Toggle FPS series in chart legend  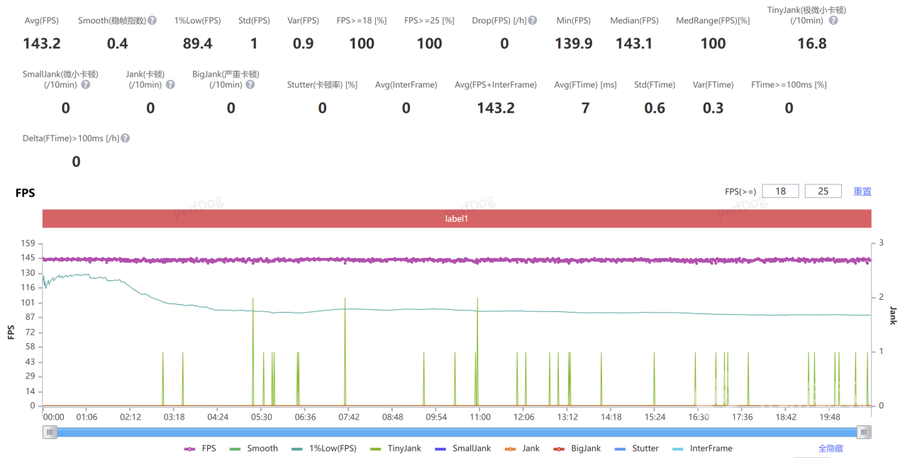click(x=200, y=448)
